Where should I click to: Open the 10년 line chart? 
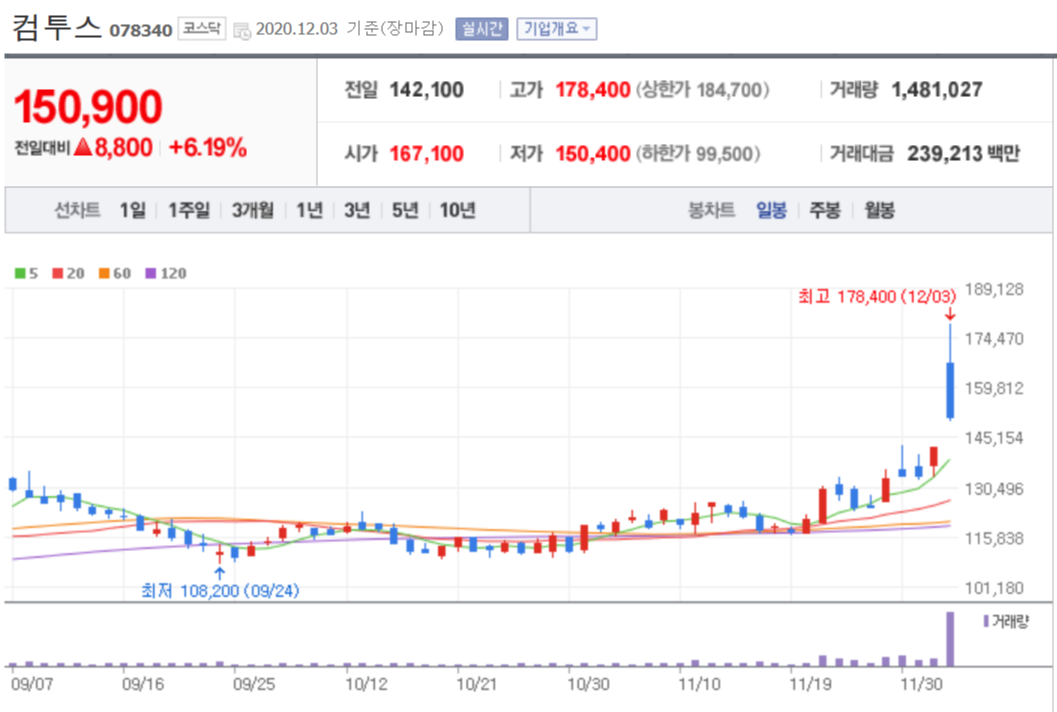458,210
